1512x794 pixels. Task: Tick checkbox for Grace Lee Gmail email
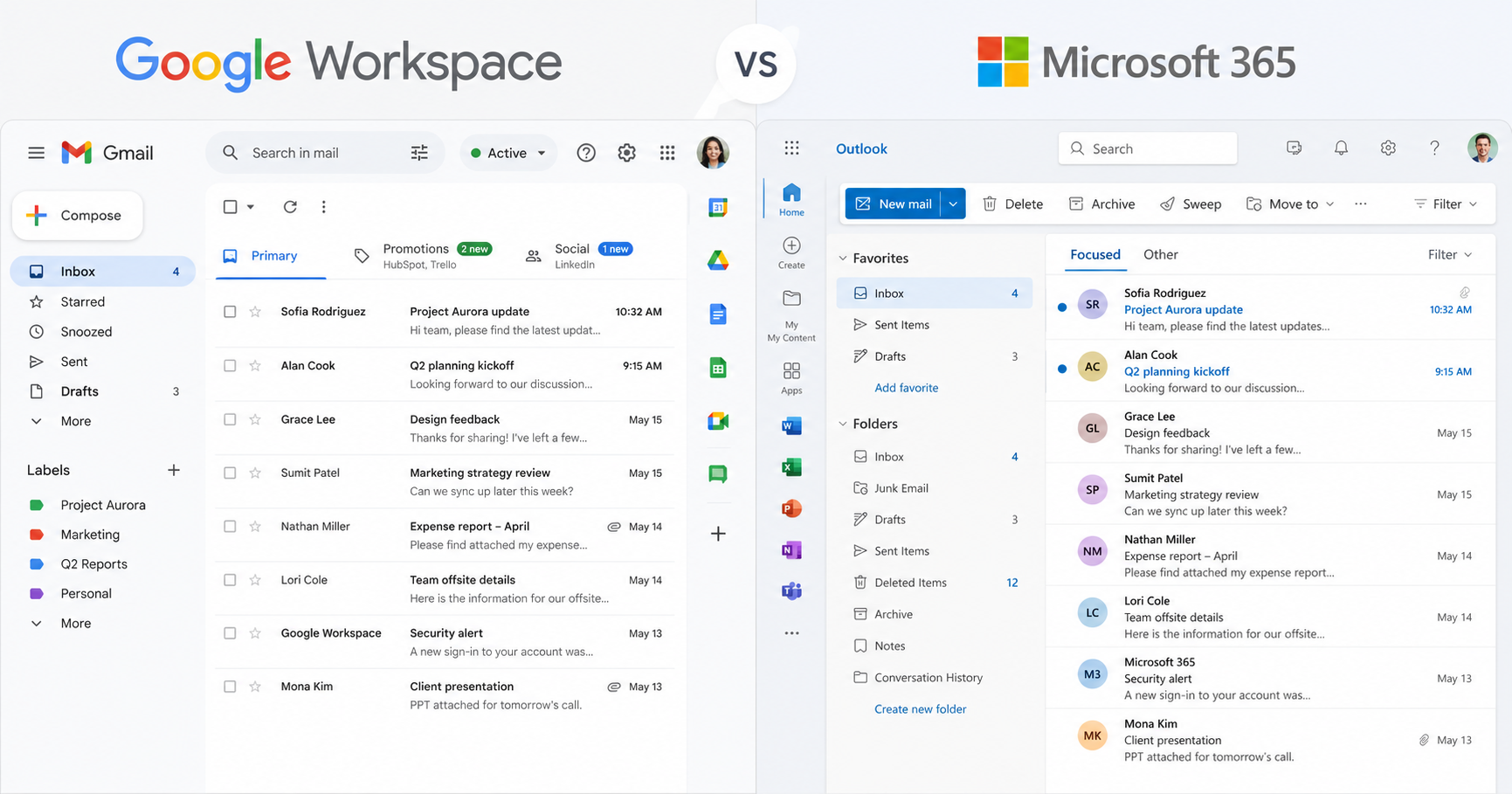coord(230,419)
